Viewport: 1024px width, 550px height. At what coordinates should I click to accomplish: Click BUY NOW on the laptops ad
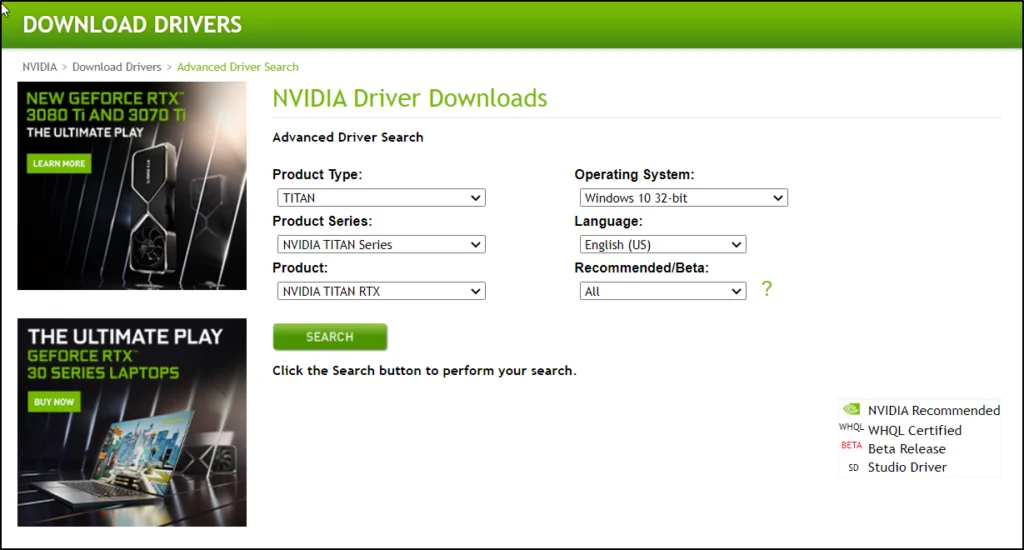coord(54,401)
